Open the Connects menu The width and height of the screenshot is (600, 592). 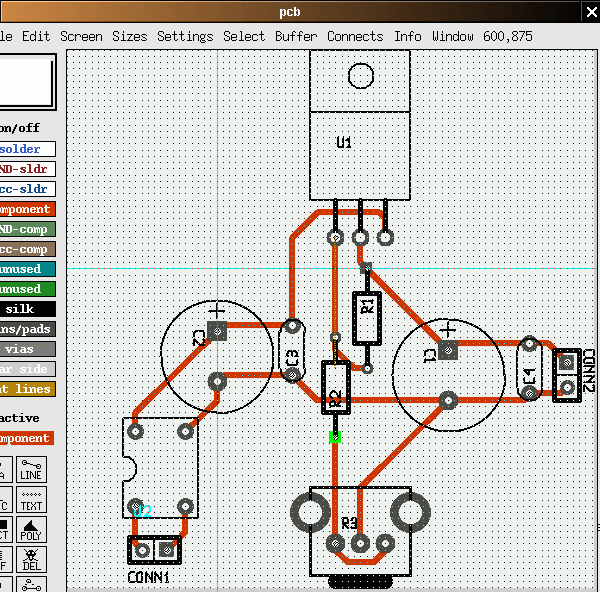(355, 36)
